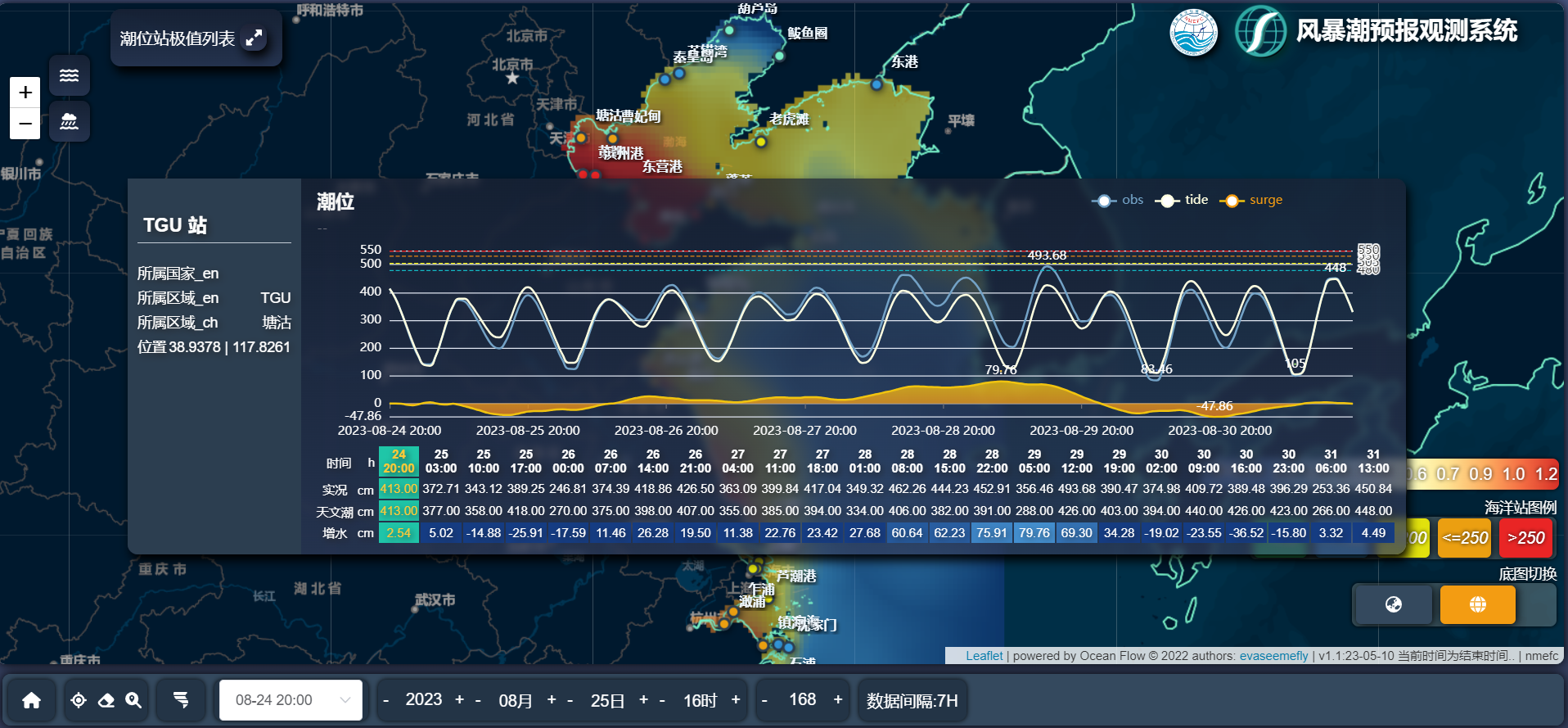
Task: Click the 493.68 peak label on chart
Action: click(1047, 255)
